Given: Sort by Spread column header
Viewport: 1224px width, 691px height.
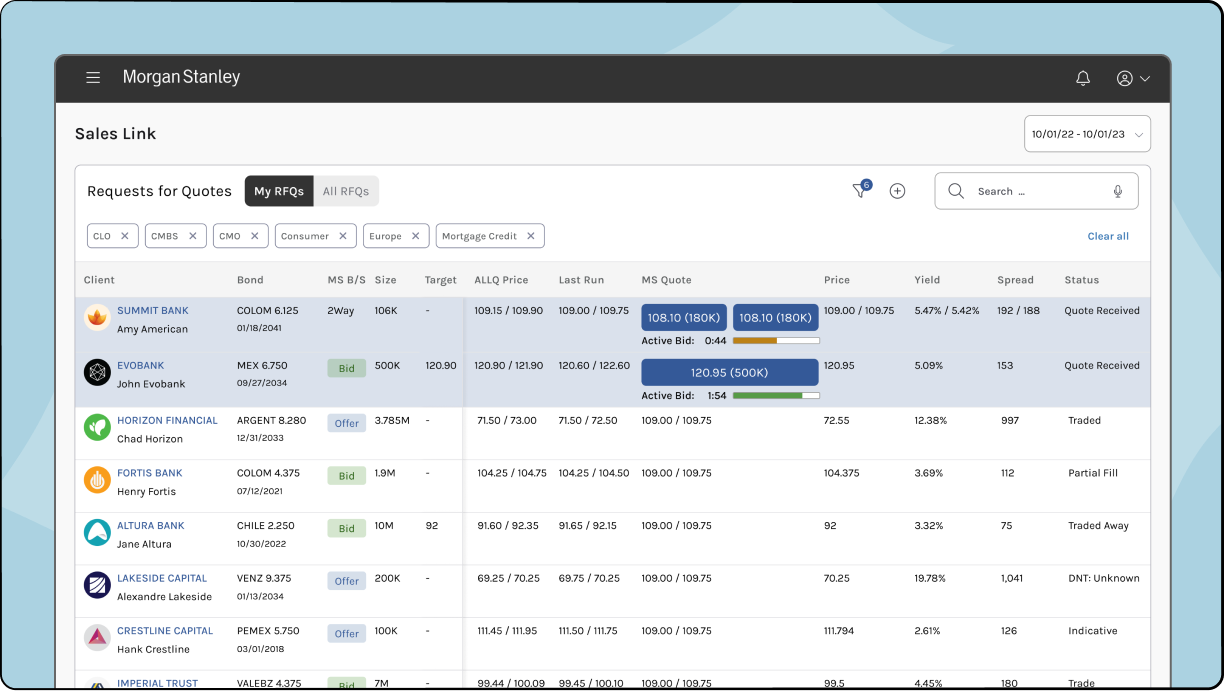Looking at the screenshot, I should (x=1015, y=280).
